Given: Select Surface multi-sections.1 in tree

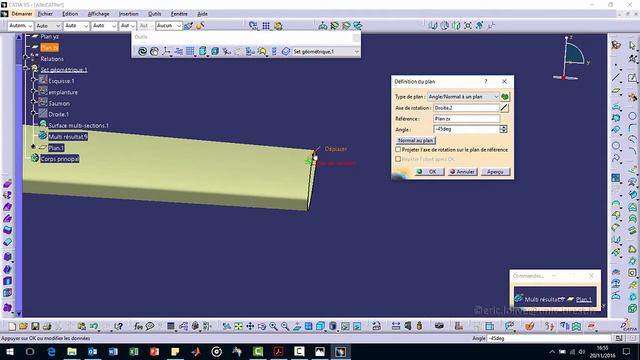Looking at the screenshot, I should [x=78, y=125].
